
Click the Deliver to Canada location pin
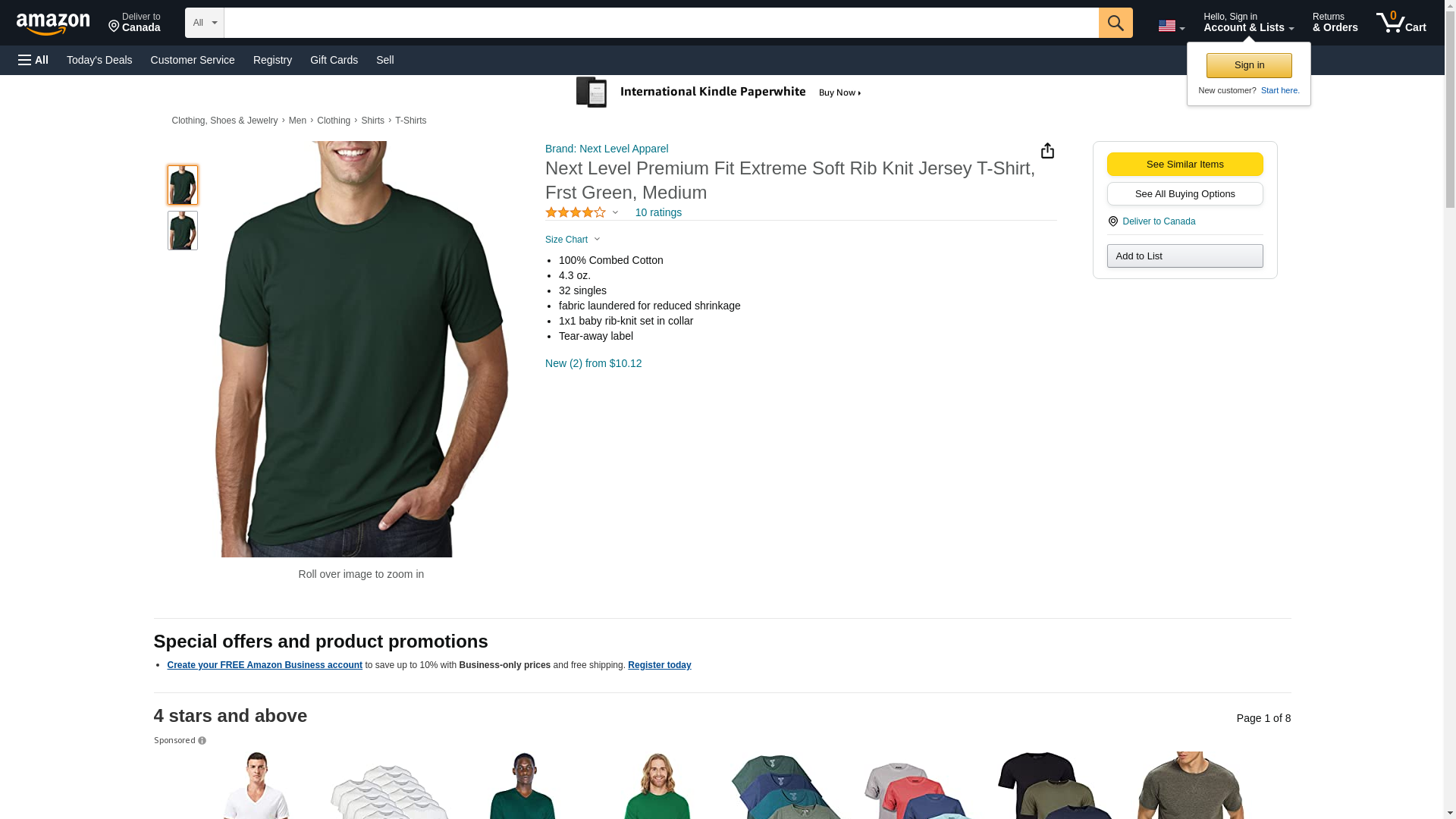click(x=1112, y=221)
